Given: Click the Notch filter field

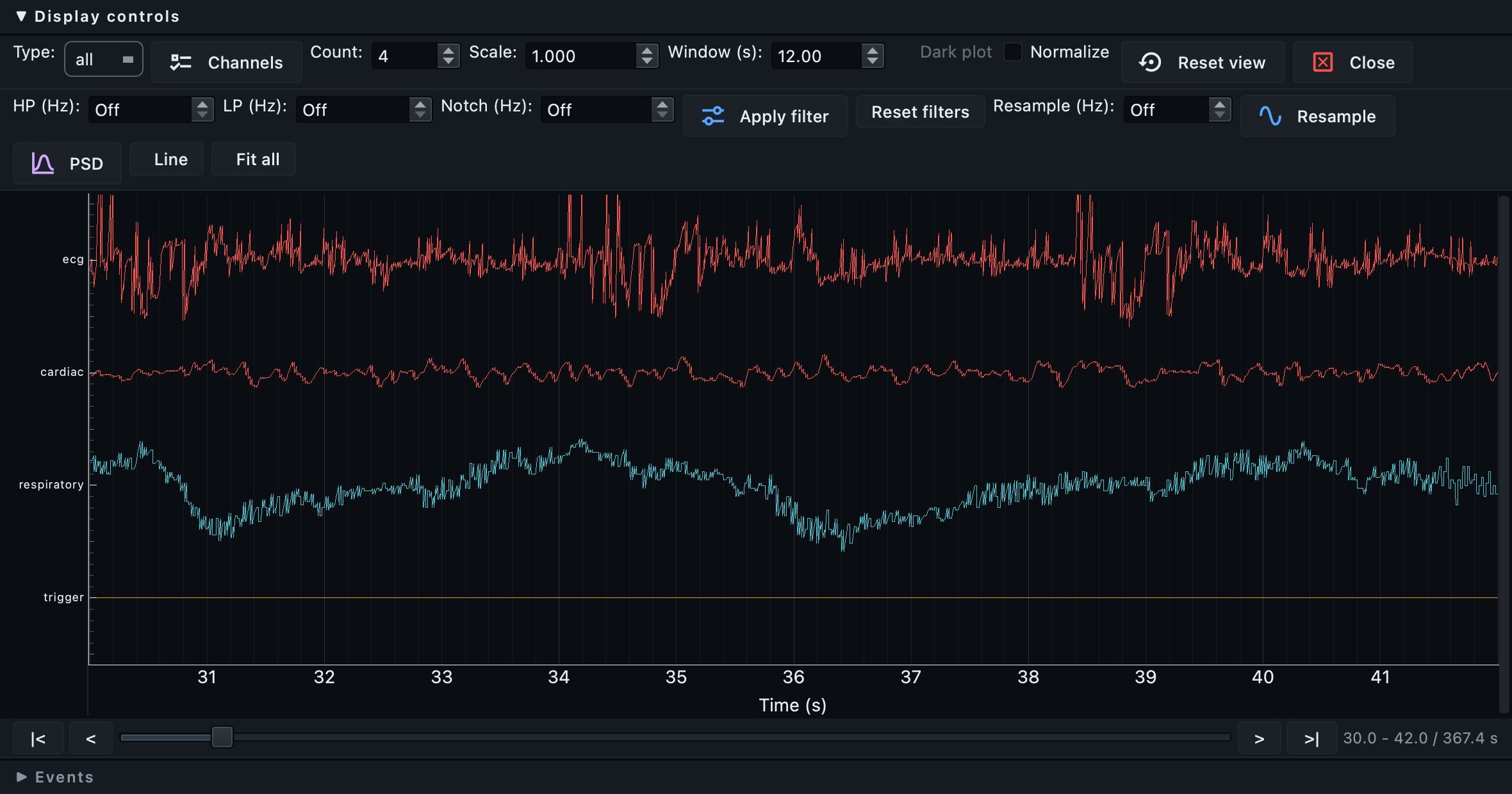Looking at the screenshot, I should coord(596,109).
